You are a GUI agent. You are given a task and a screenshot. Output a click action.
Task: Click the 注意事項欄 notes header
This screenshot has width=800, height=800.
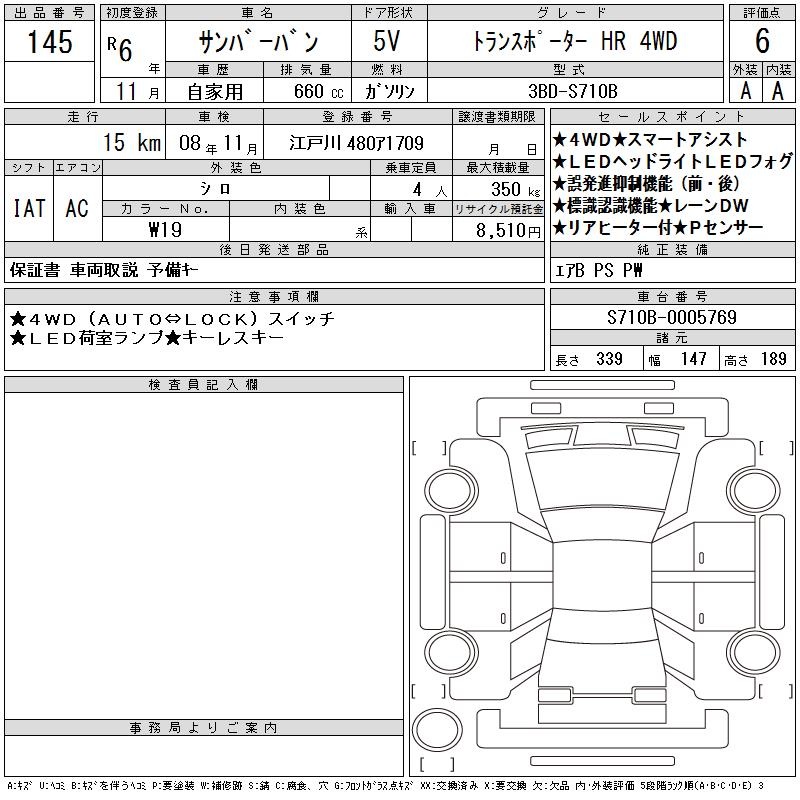(274, 296)
